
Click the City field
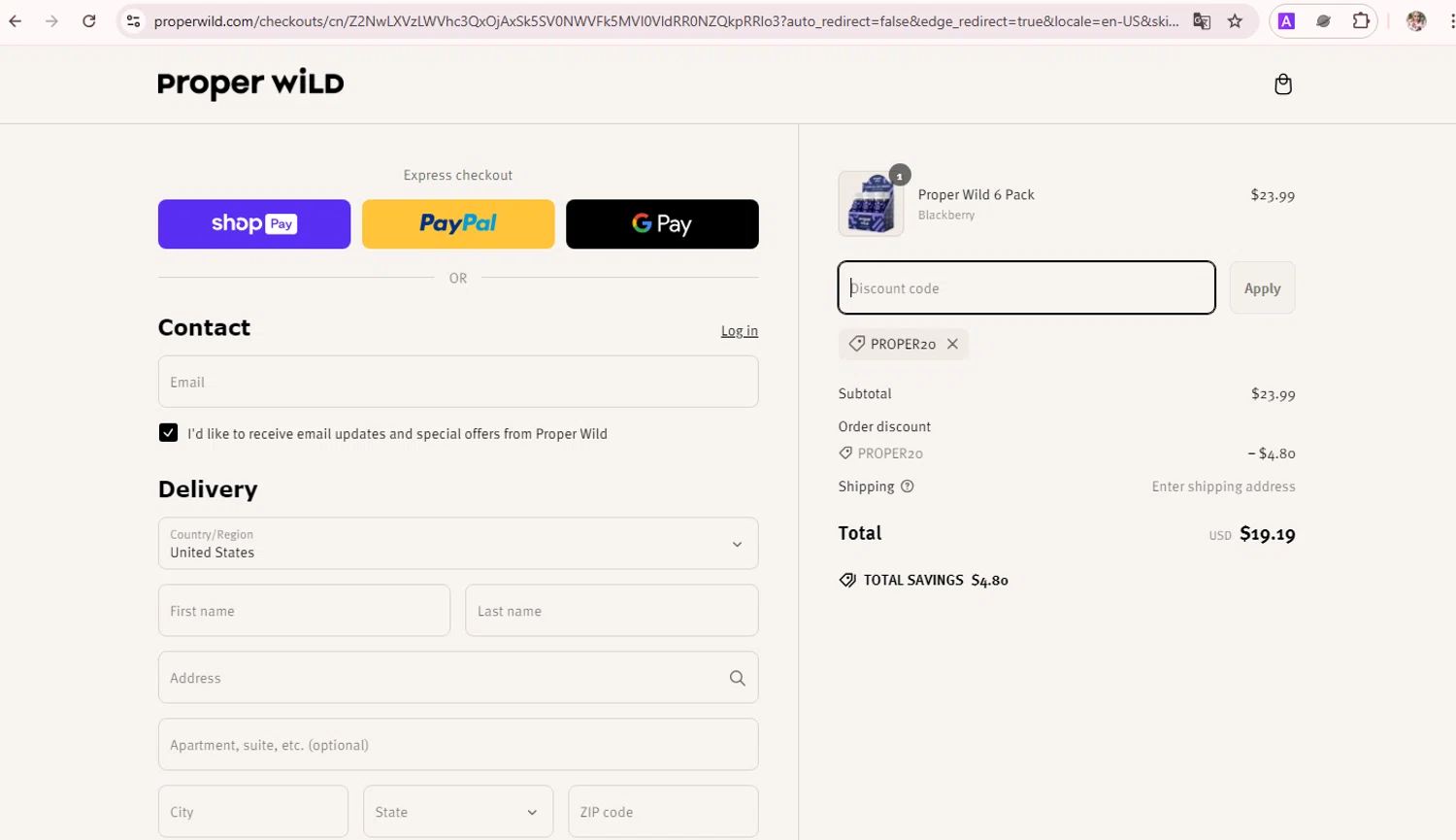253,812
